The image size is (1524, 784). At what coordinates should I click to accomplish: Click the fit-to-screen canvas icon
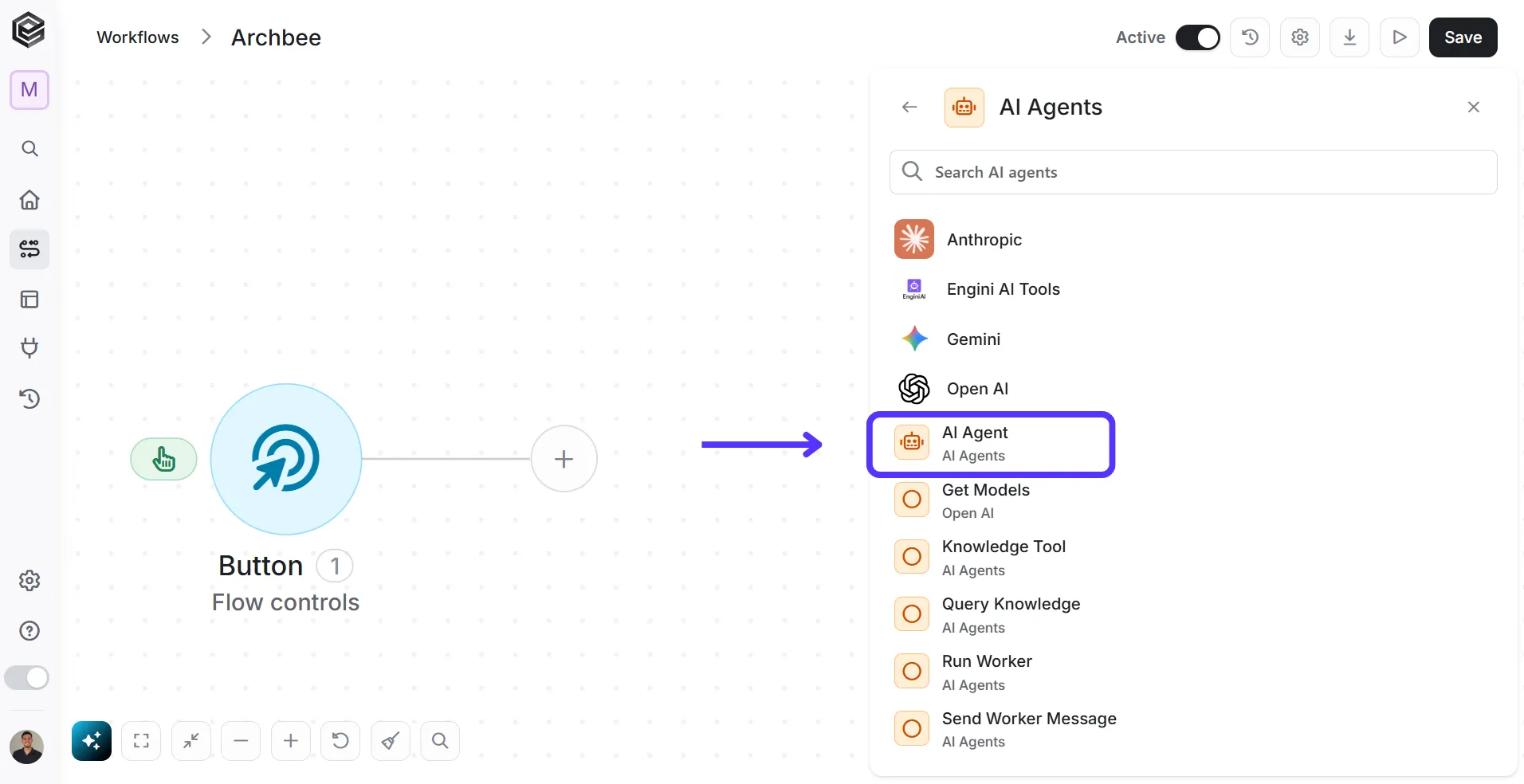coord(141,741)
